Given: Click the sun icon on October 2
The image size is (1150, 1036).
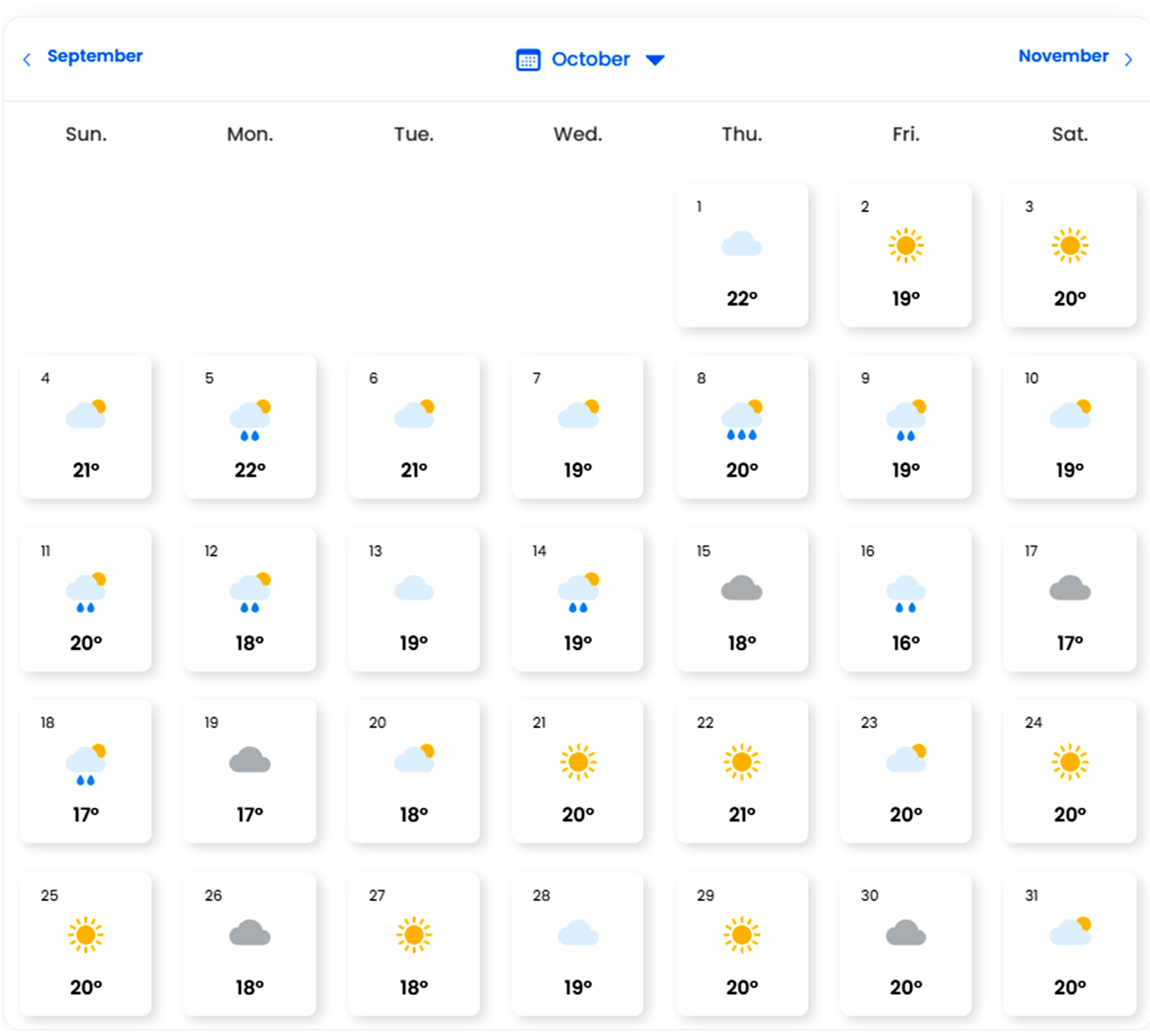Looking at the screenshot, I should [x=906, y=245].
